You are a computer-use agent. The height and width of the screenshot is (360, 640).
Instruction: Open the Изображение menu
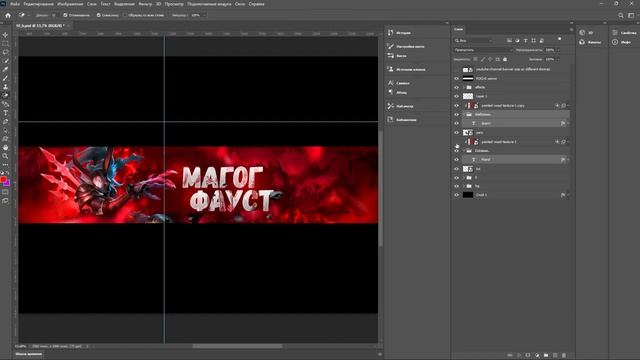tap(70, 4)
